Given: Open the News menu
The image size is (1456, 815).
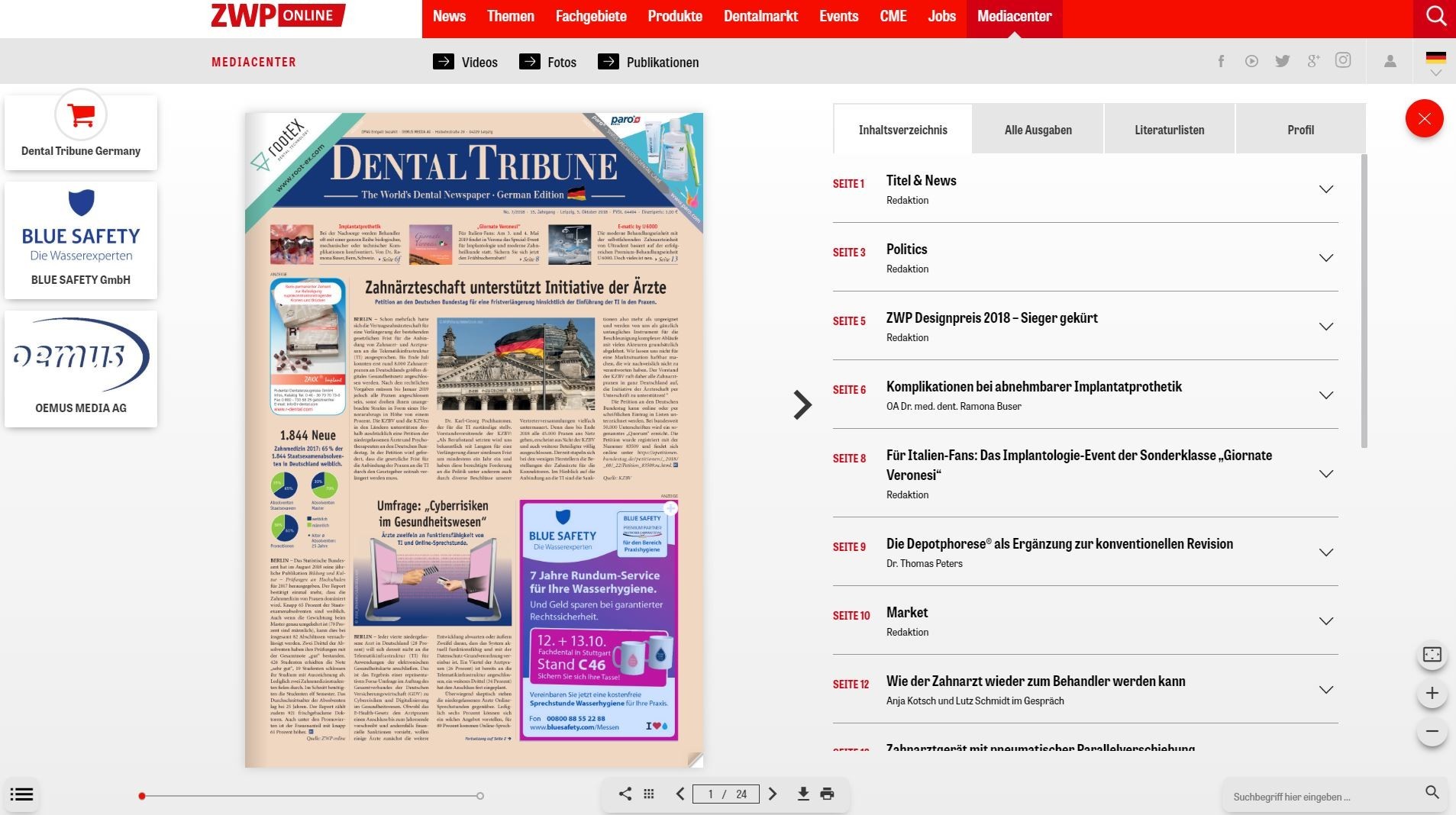Looking at the screenshot, I should [x=449, y=16].
